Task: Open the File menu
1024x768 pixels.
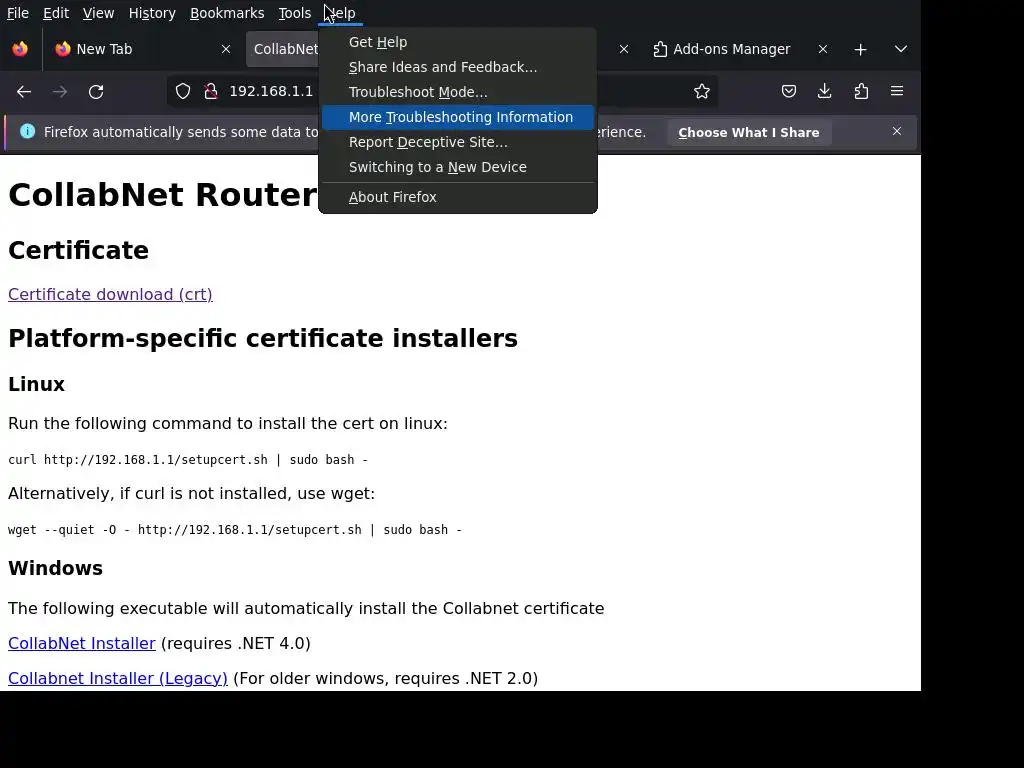Action: click(x=18, y=13)
